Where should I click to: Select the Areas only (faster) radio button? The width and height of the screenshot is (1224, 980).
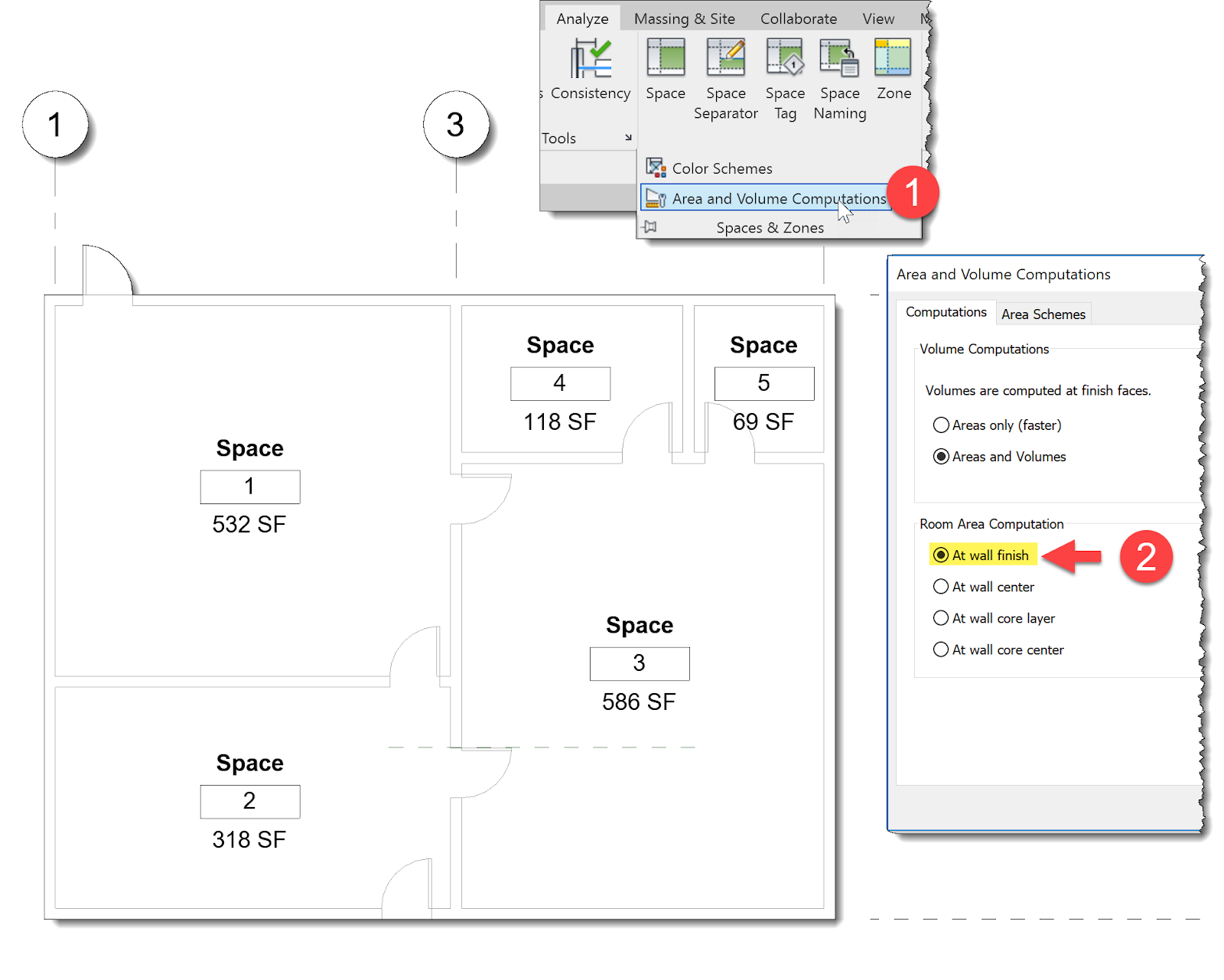click(x=941, y=425)
